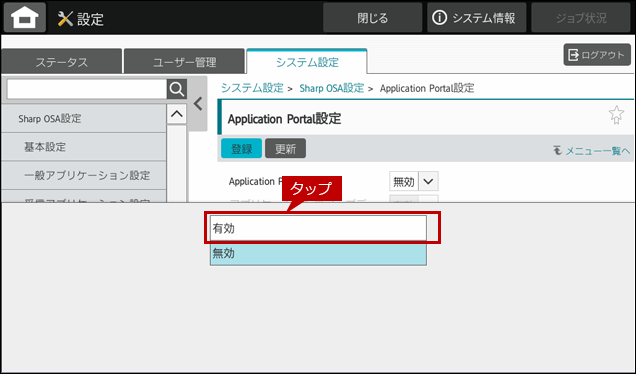Select Sharp OSA設定 in the sidebar
The image size is (636, 374).
[84, 118]
